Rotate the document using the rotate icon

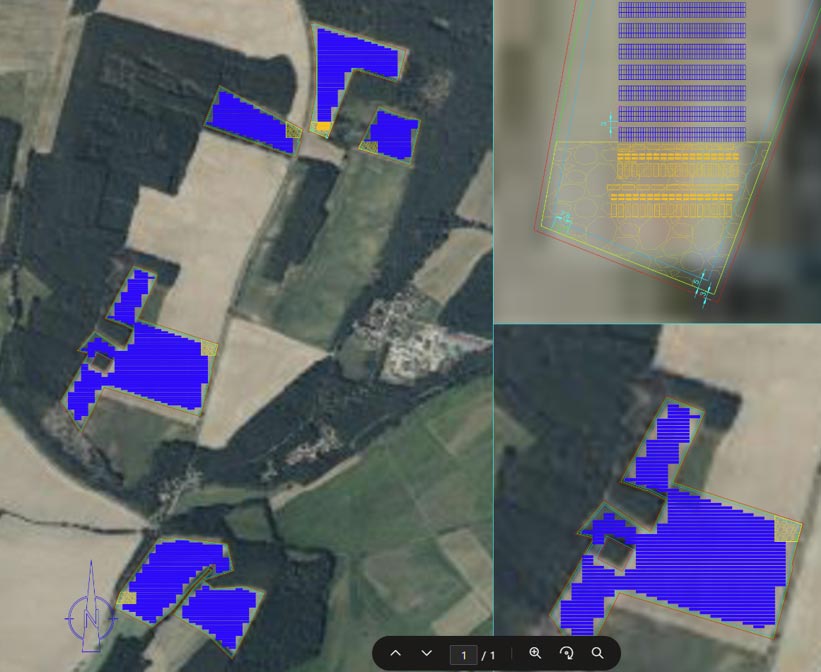coord(566,653)
